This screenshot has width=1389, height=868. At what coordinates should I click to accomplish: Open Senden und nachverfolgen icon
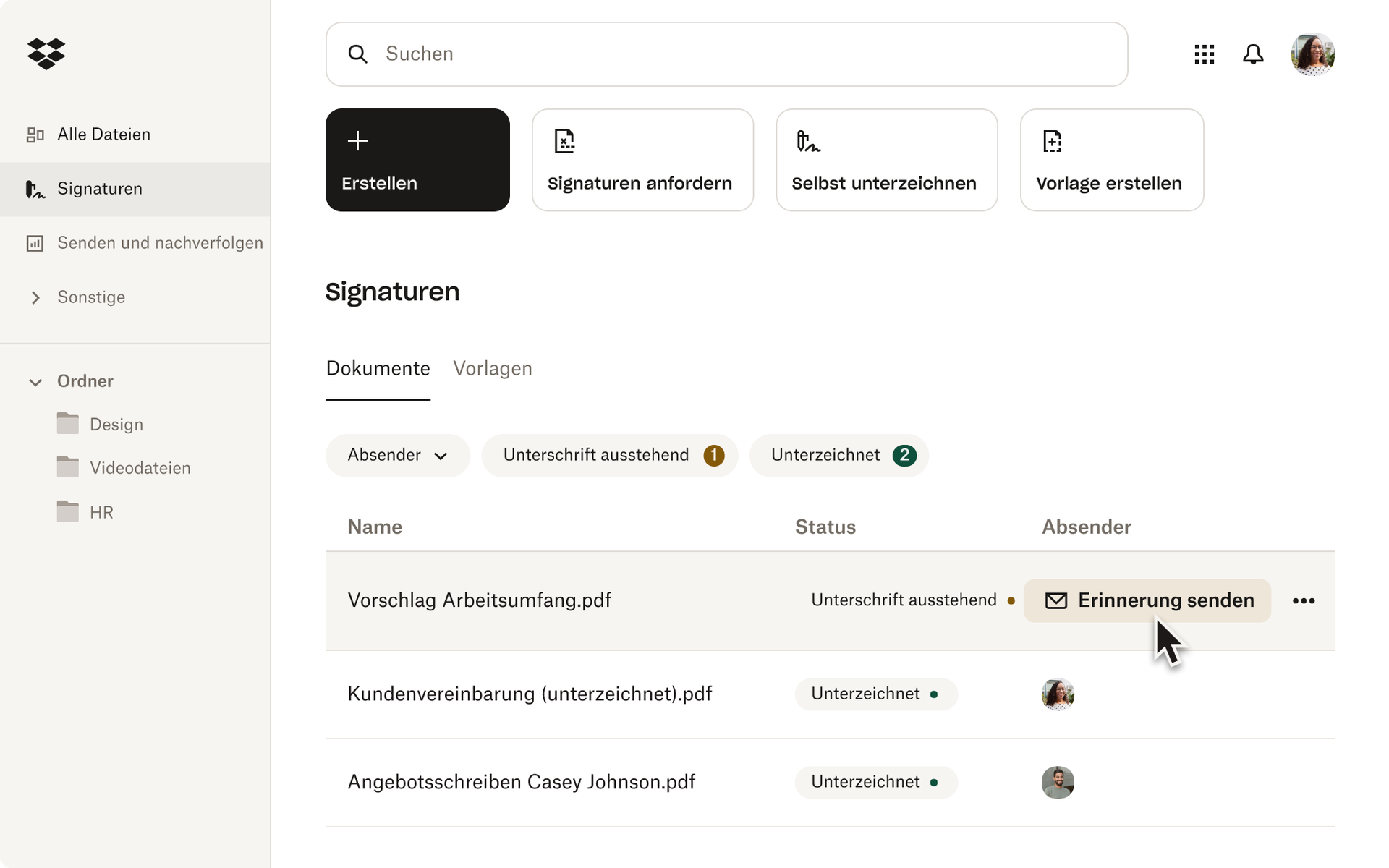pyautogui.click(x=34, y=242)
